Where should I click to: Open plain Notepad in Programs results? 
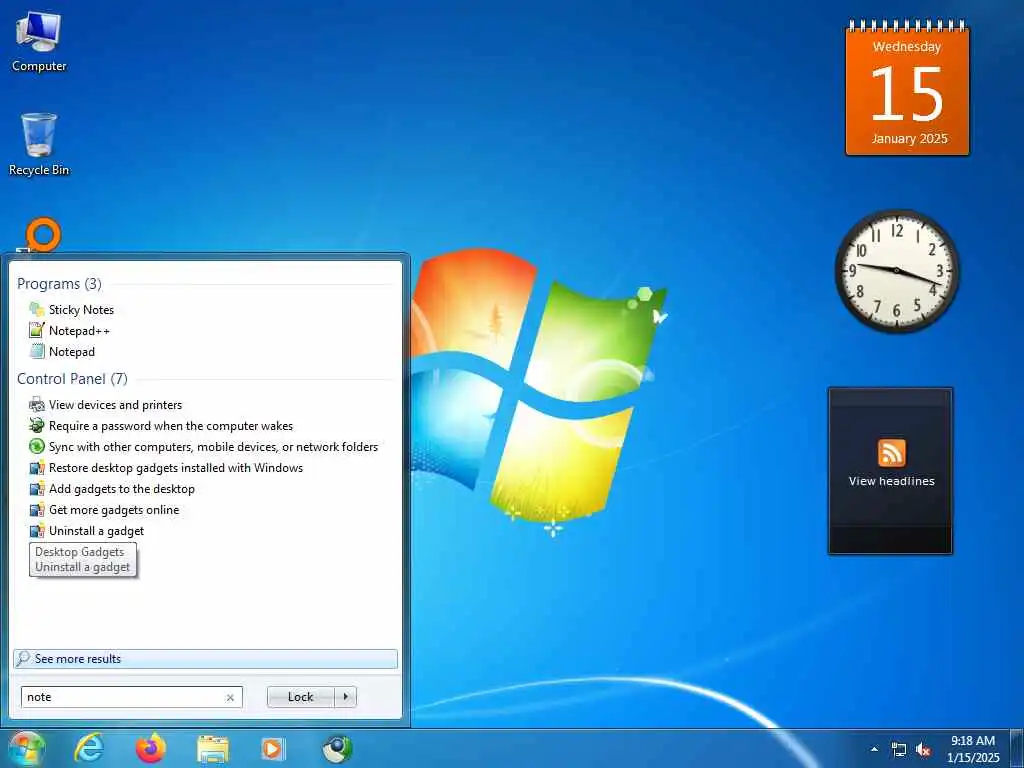(x=72, y=351)
